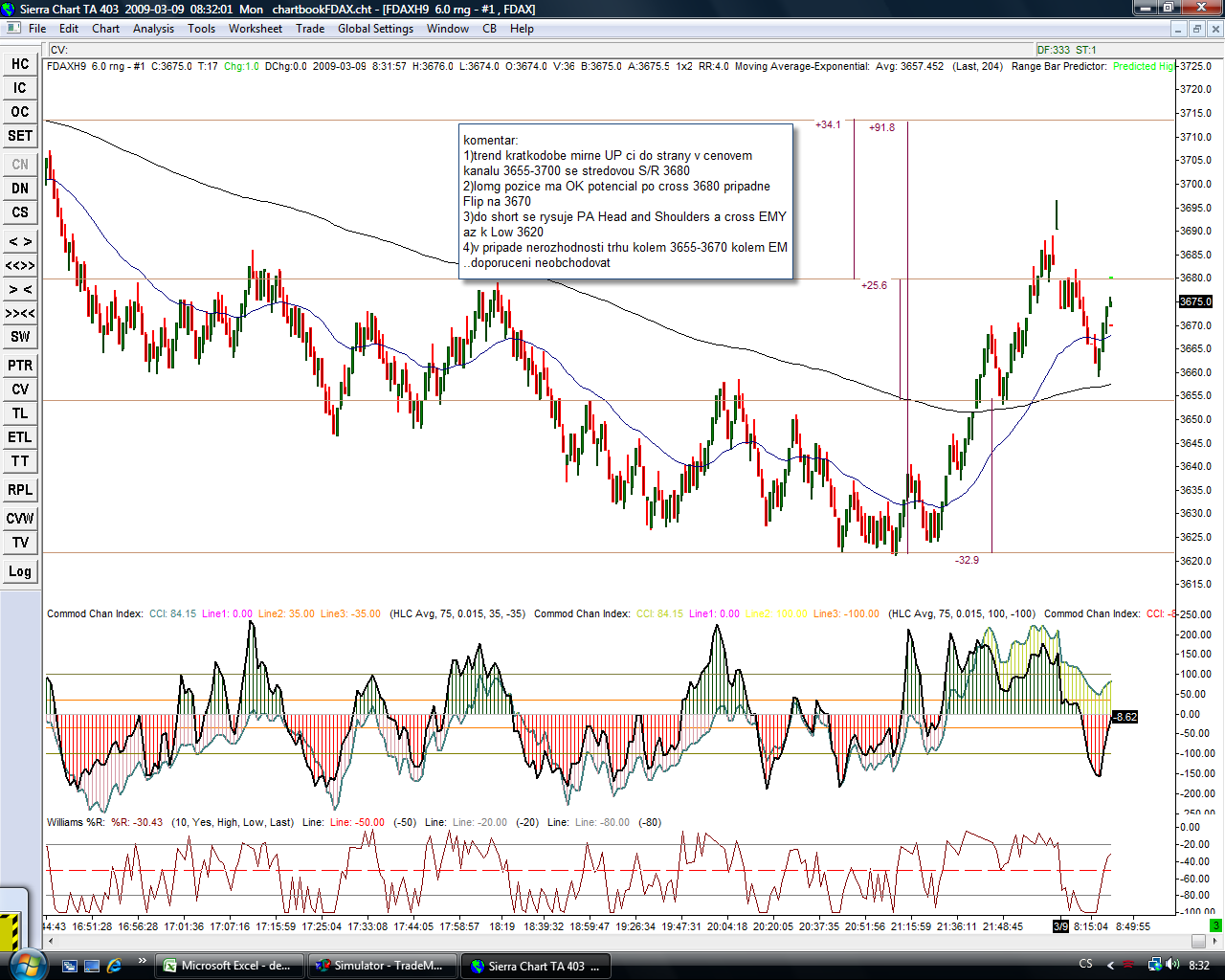Click the volume speaker tray icon
Viewport: 1225px width, 980px height.
pyautogui.click(x=1171, y=965)
